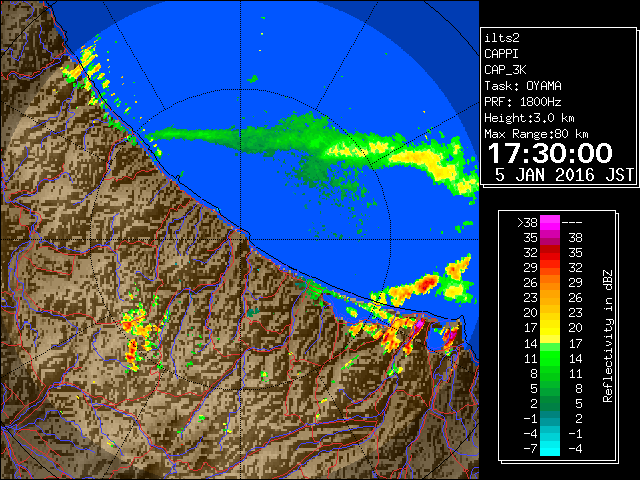Click the left-column '-1' legend value
The image size is (640, 480).
[x=530, y=418]
